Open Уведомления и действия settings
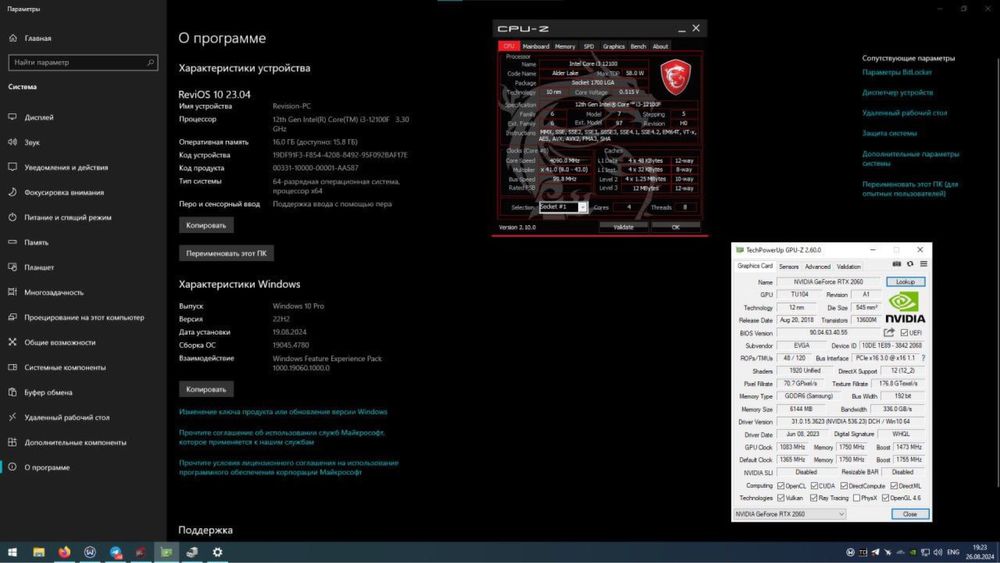 (x=66, y=167)
